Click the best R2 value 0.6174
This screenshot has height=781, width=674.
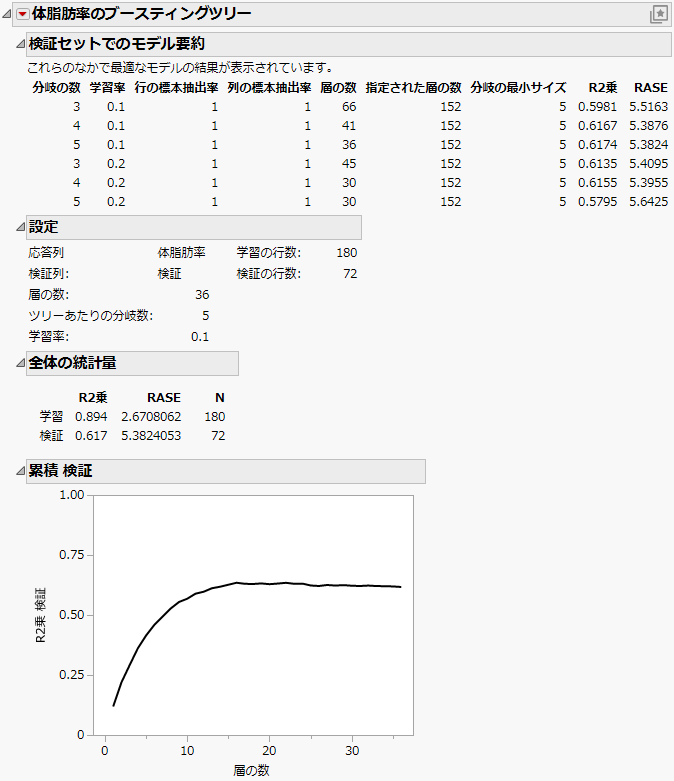point(597,144)
